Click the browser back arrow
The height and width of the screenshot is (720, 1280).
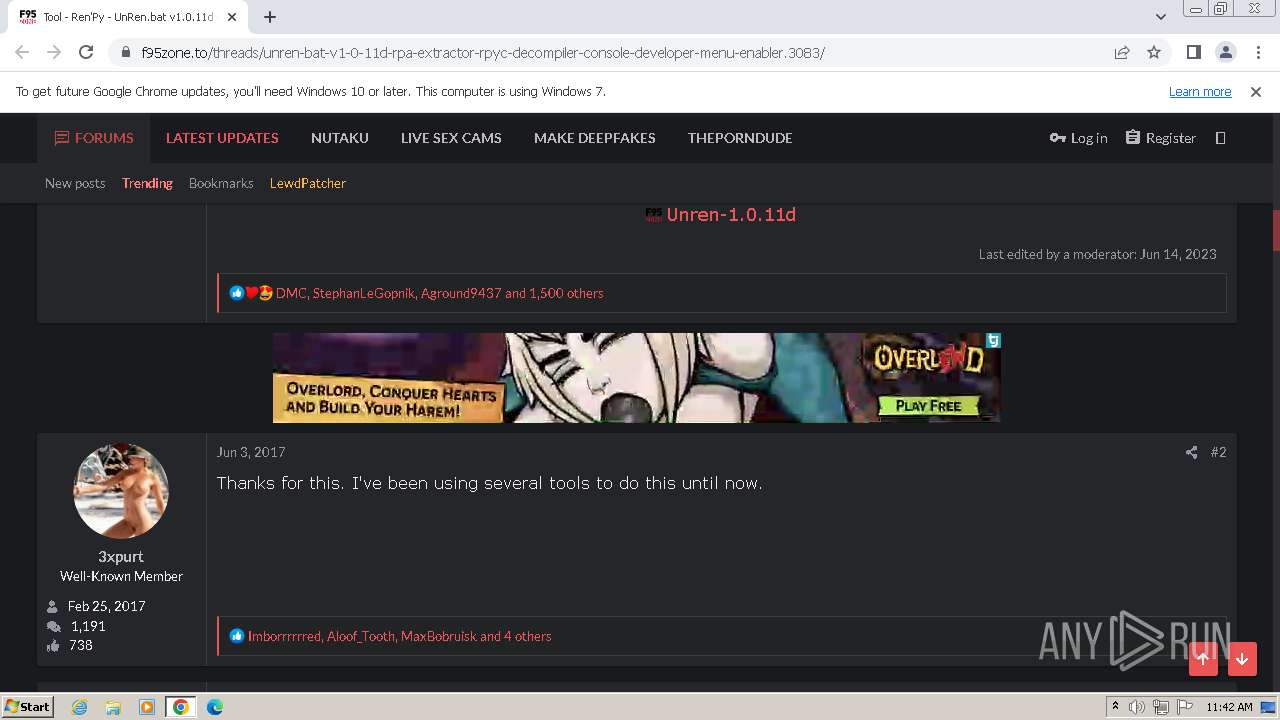(x=22, y=52)
